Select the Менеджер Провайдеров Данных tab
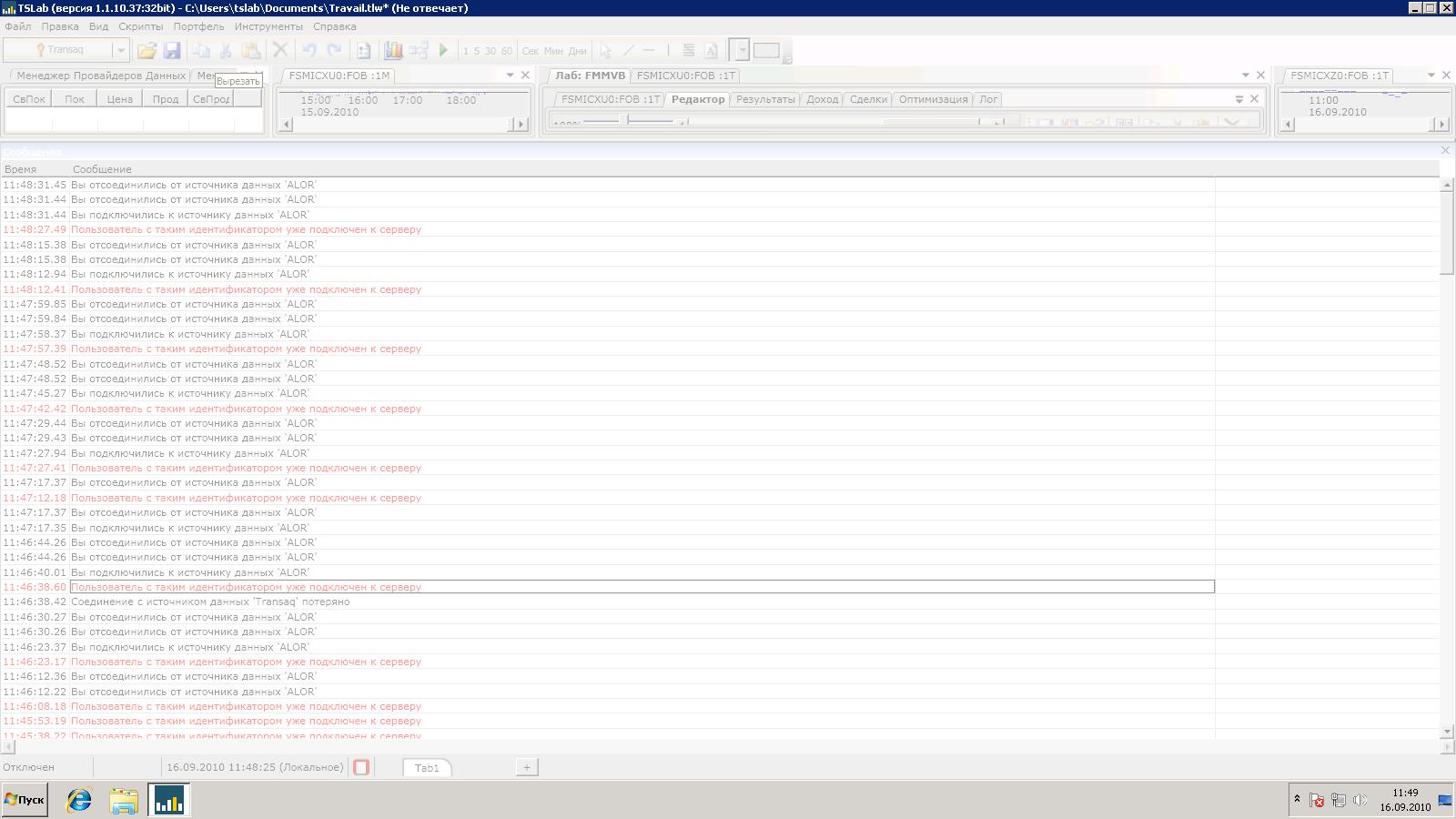1456x819 pixels. (x=101, y=76)
